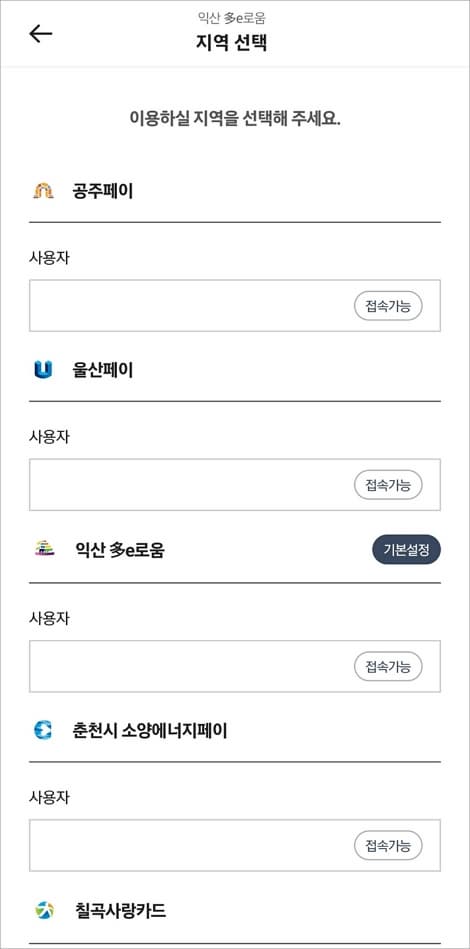Click the 울산페이 사용자 field
Image resolution: width=470 pixels, height=949 pixels.
(x=235, y=485)
